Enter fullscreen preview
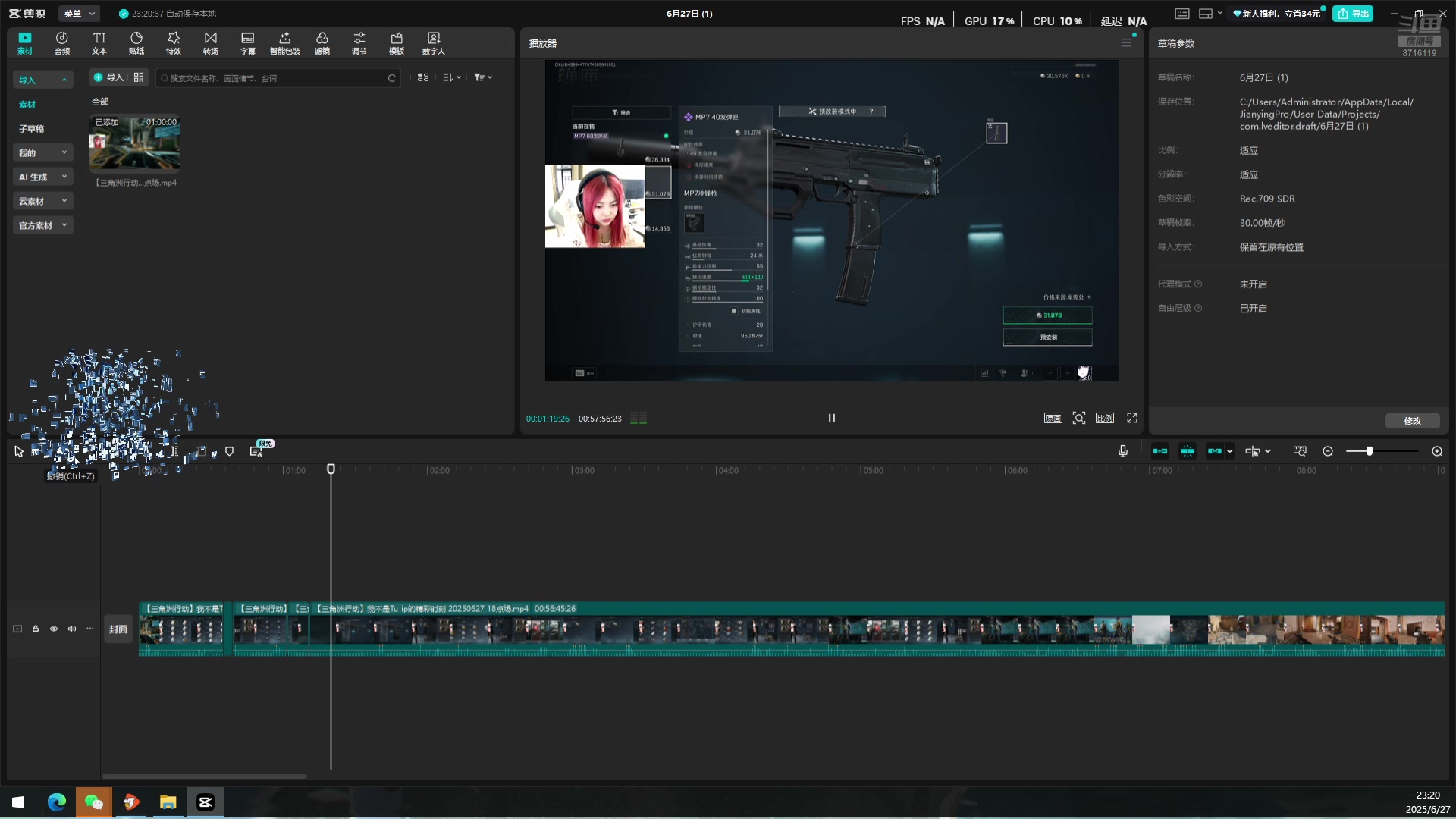Screen dimensions: 1456x819 [x=1132, y=418]
